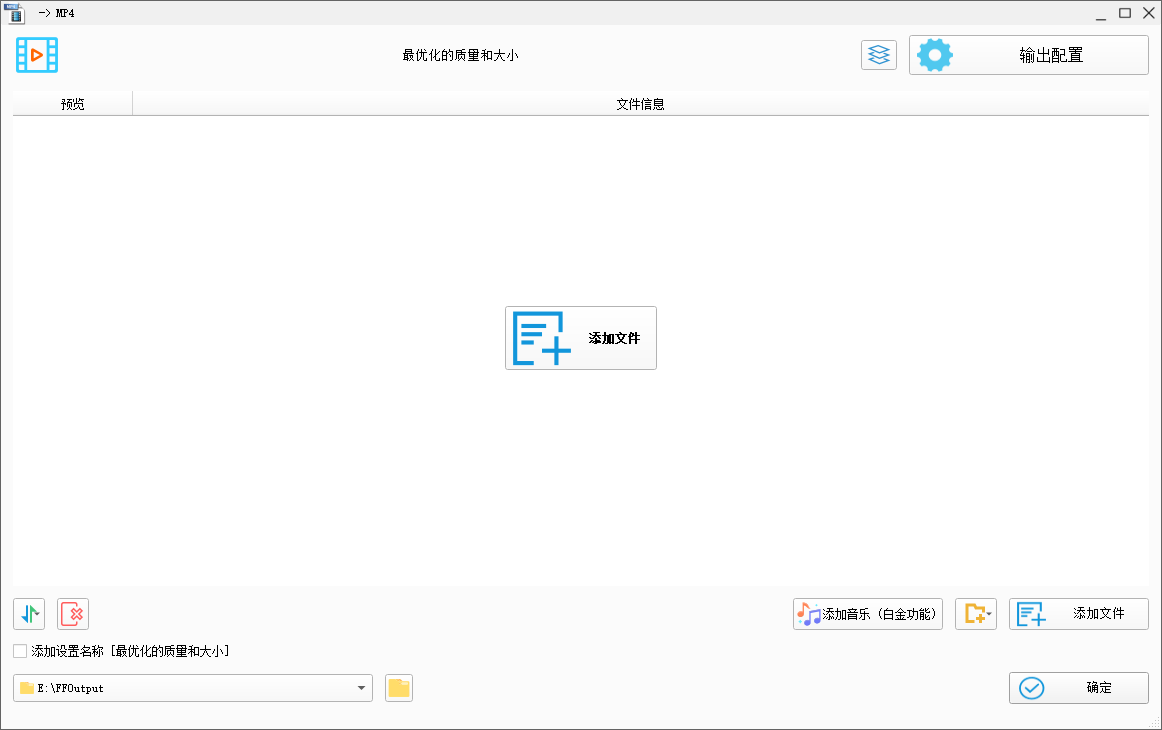Screen dimensions: 1162x730
Task: Click the circled checkmark icon on 确定 button
Action: [1031, 688]
